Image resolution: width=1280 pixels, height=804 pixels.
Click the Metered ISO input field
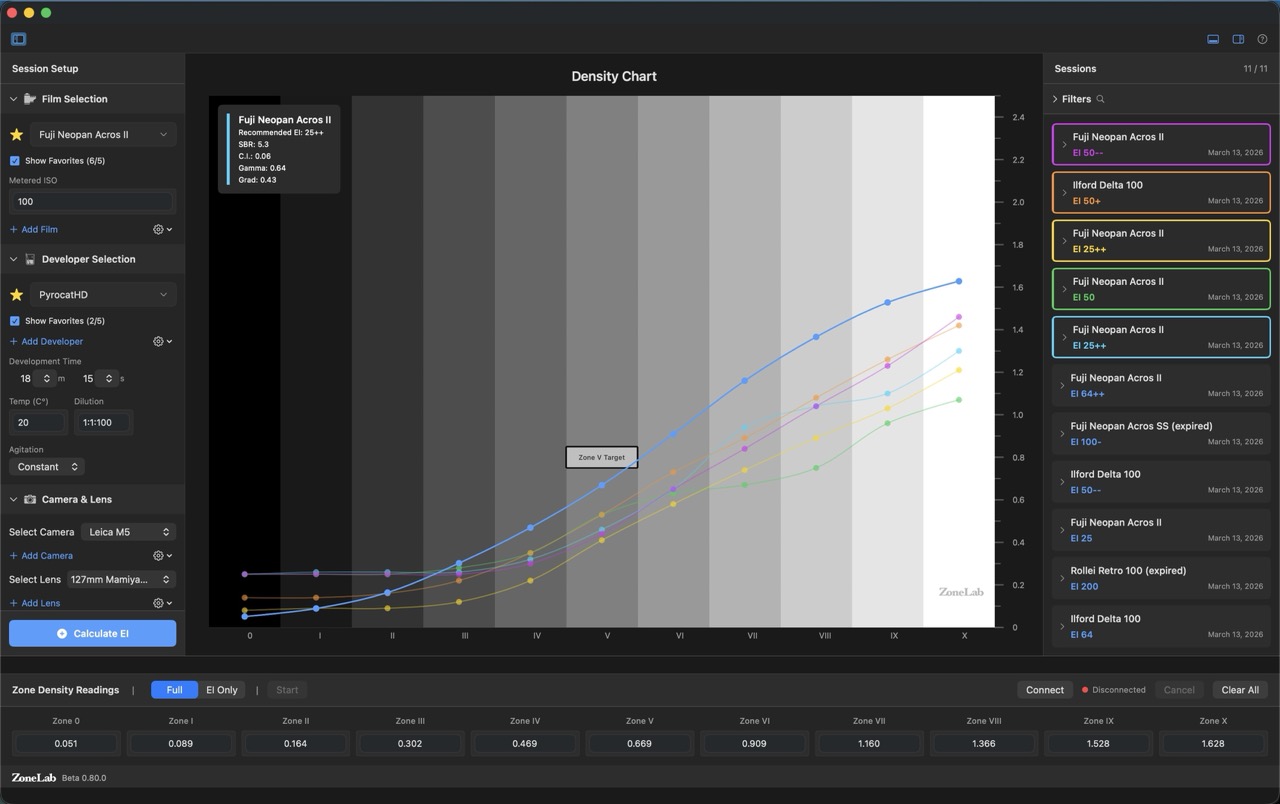(x=92, y=201)
